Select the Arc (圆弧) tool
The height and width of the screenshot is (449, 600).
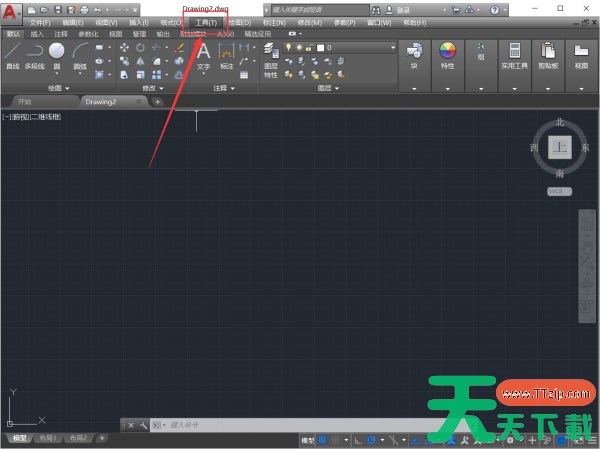point(79,55)
